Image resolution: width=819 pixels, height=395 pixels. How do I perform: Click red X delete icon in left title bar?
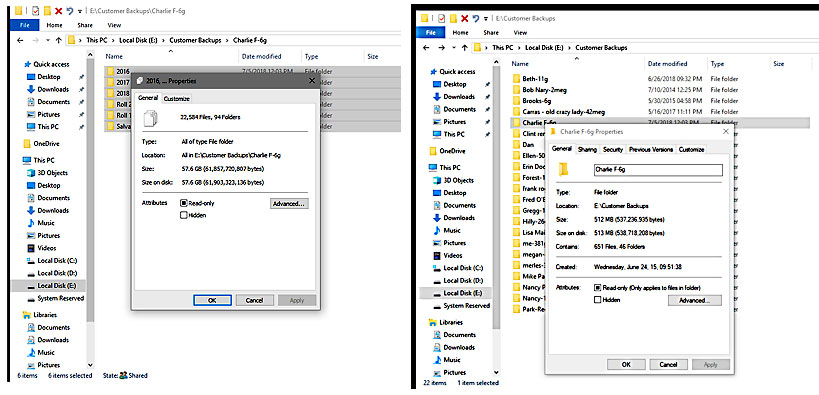coord(58,10)
